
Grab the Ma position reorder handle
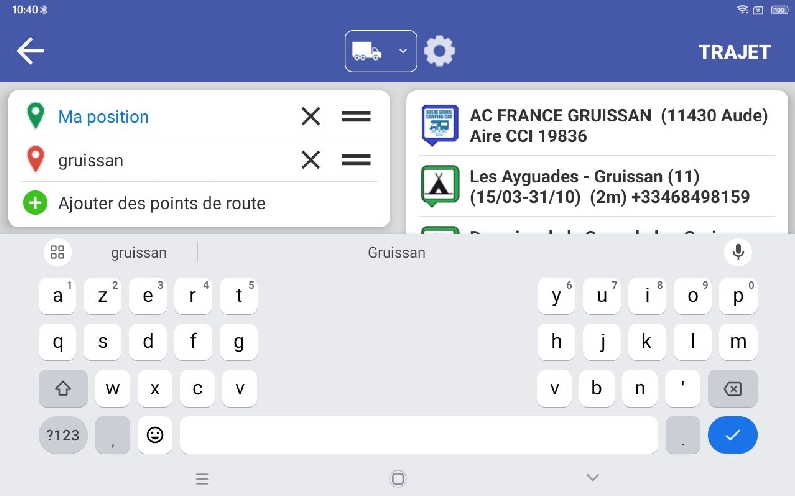tap(356, 116)
